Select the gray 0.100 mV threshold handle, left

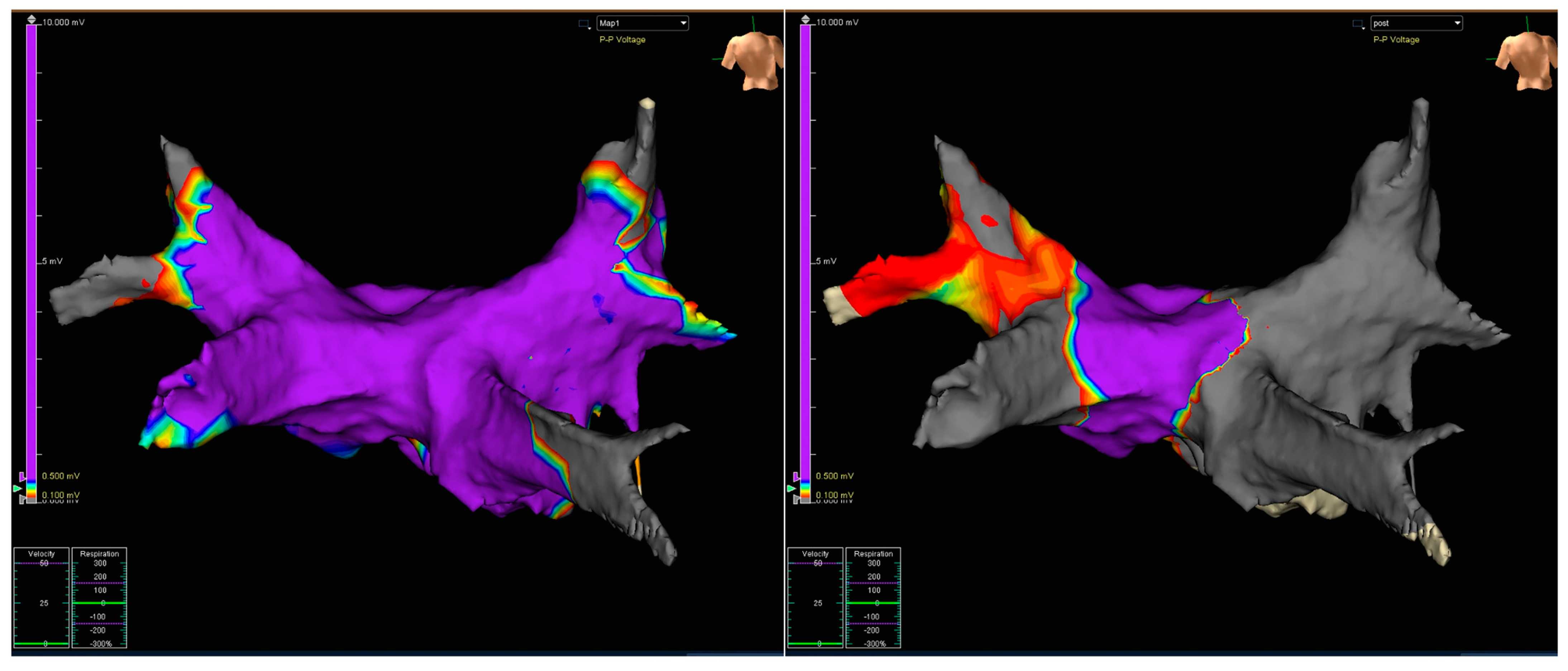click(x=23, y=499)
